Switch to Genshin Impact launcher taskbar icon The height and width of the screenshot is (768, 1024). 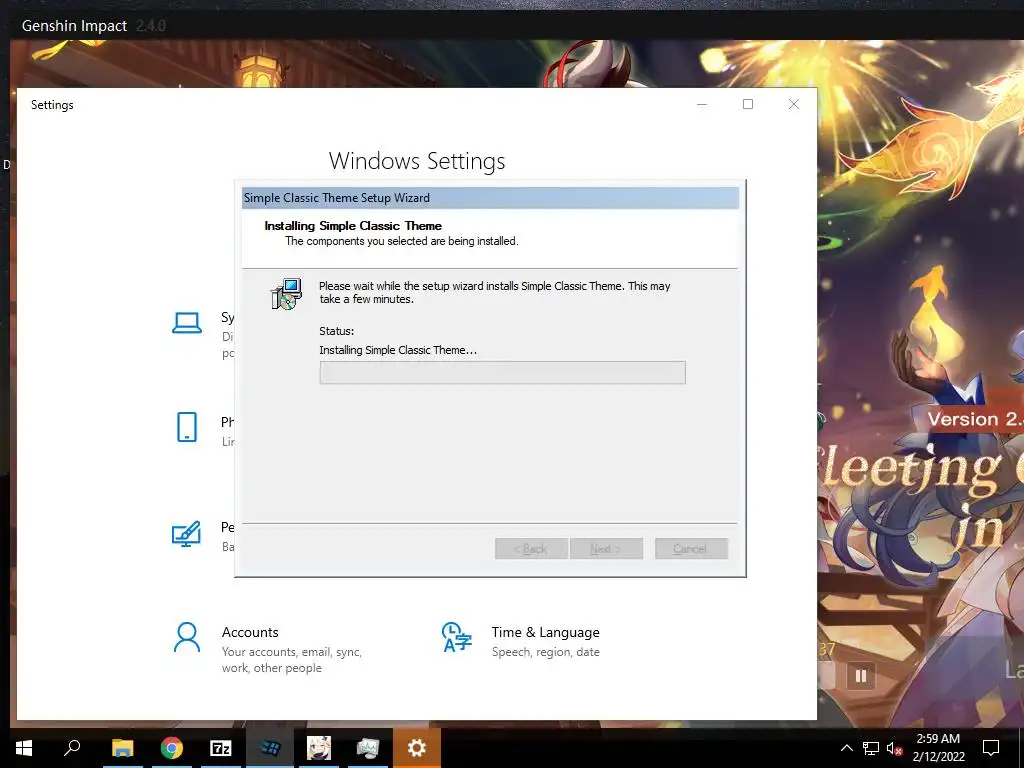(x=319, y=748)
